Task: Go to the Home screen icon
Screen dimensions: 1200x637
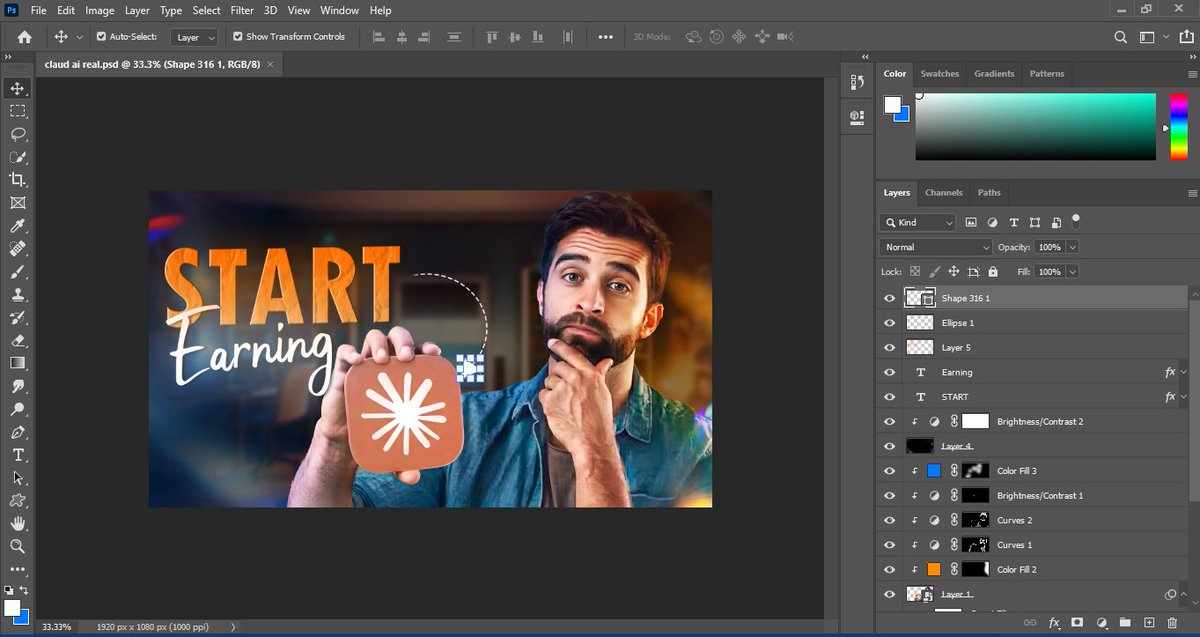Action: pyautogui.click(x=24, y=37)
